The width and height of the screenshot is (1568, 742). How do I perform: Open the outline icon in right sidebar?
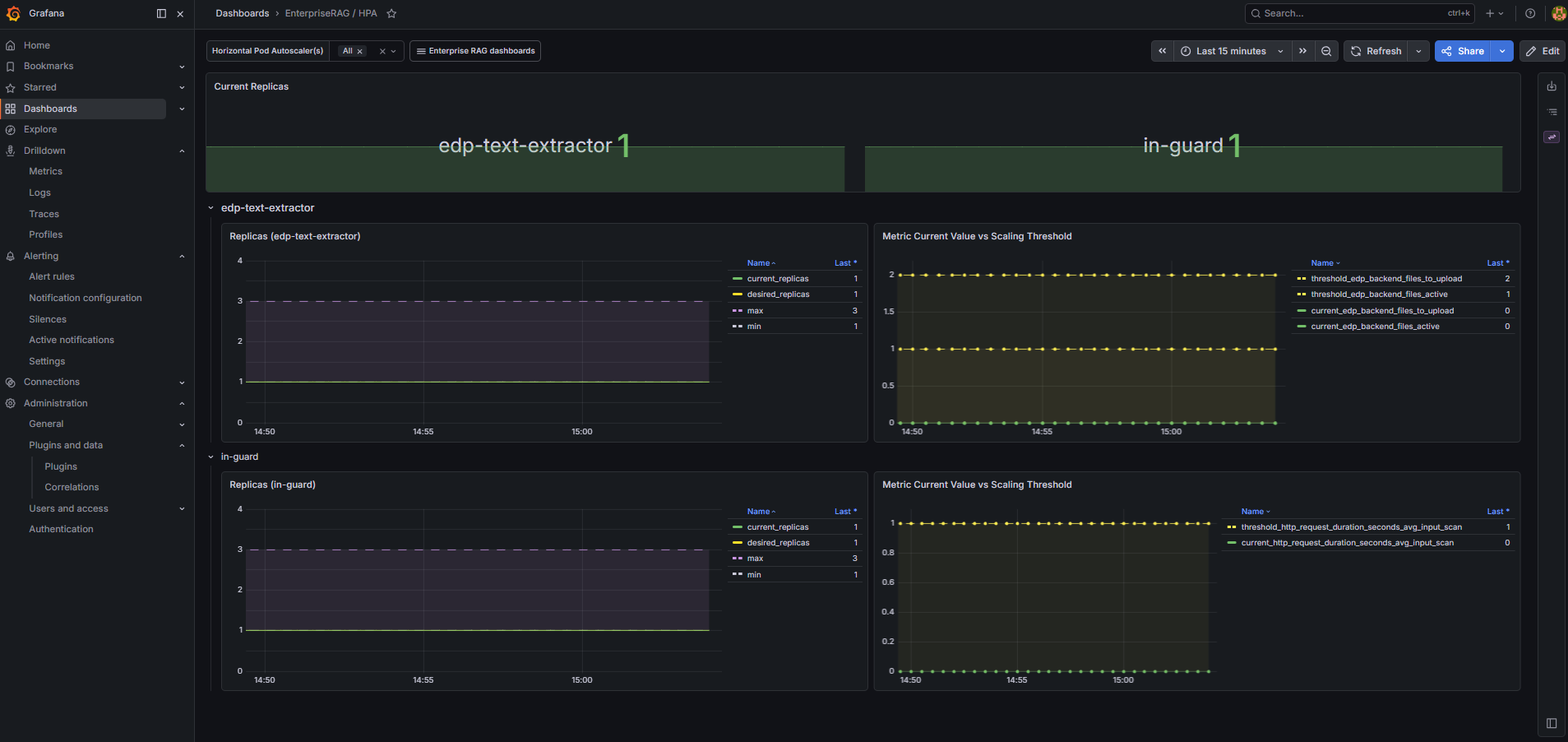tap(1552, 112)
